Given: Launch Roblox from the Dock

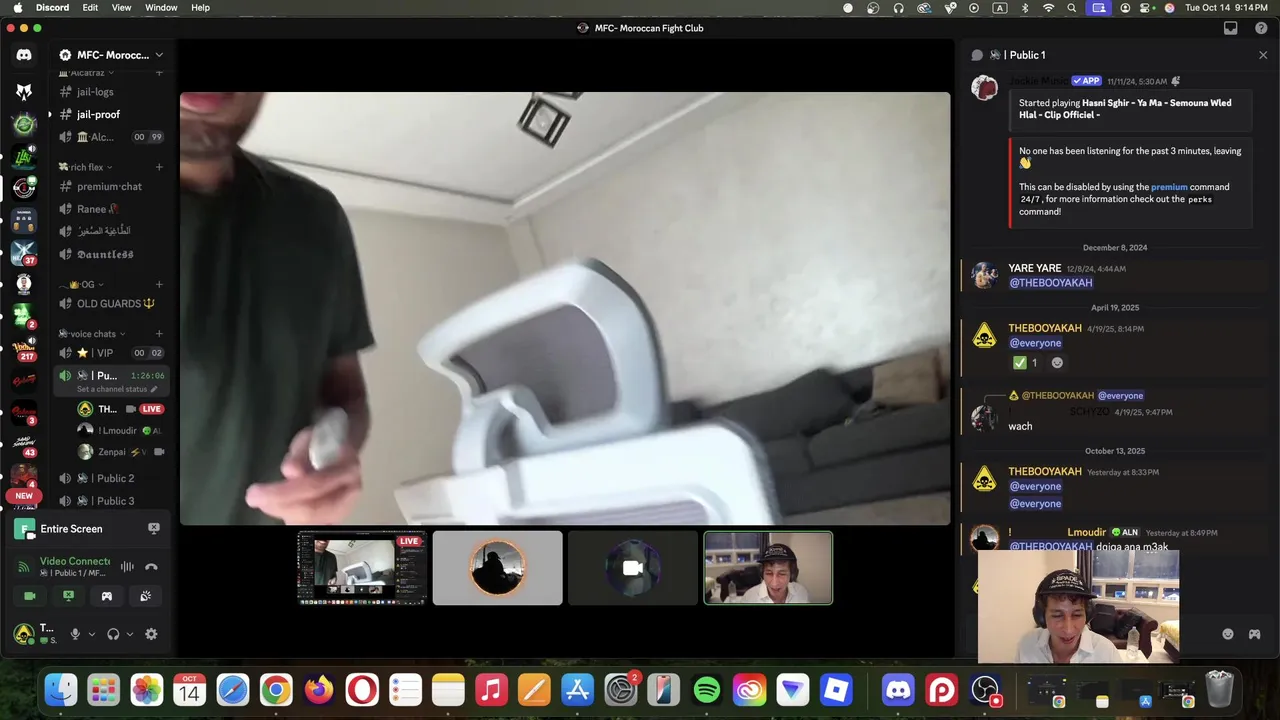Looking at the screenshot, I should point(836,690).
